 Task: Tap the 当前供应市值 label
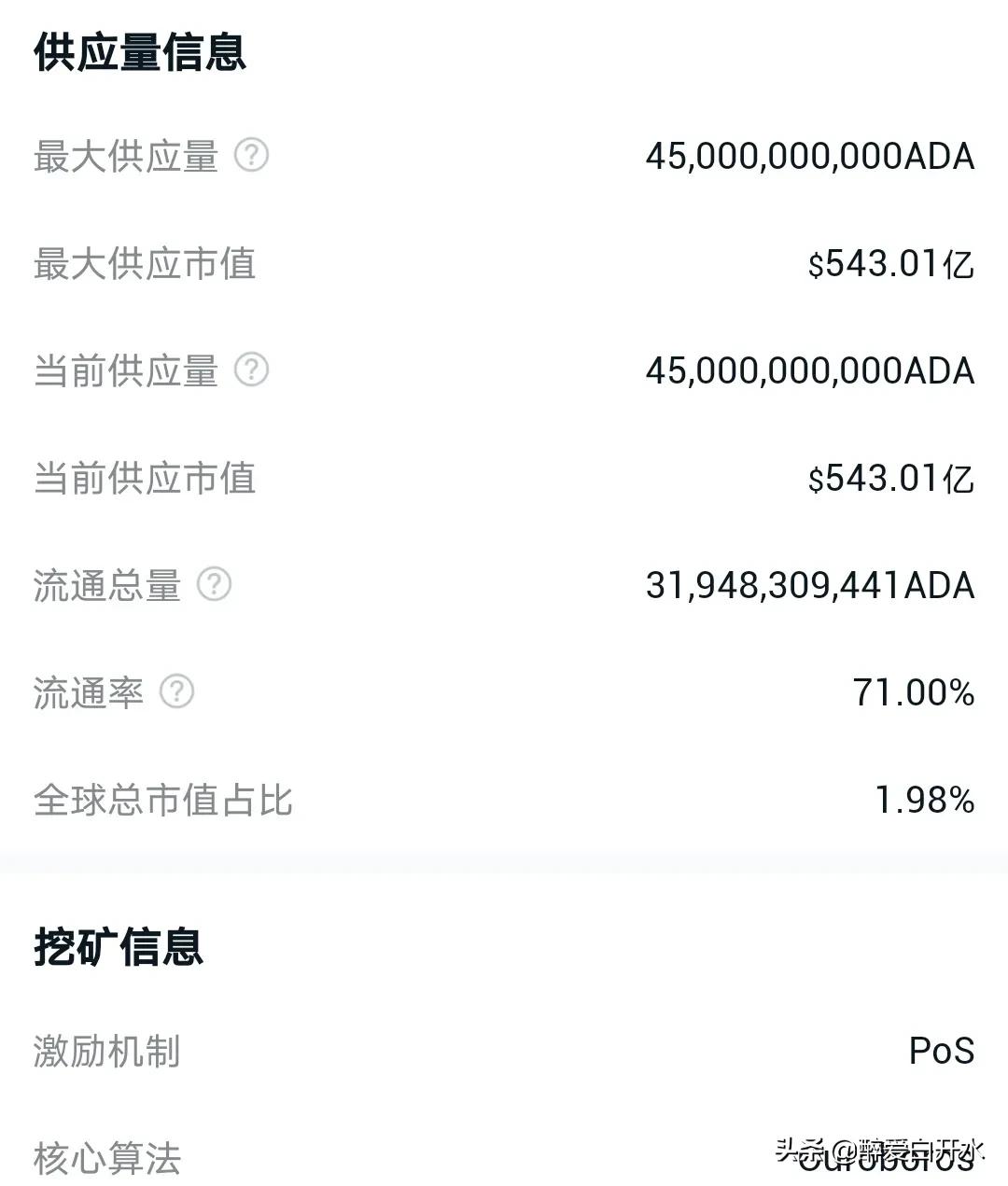point(145,478)
